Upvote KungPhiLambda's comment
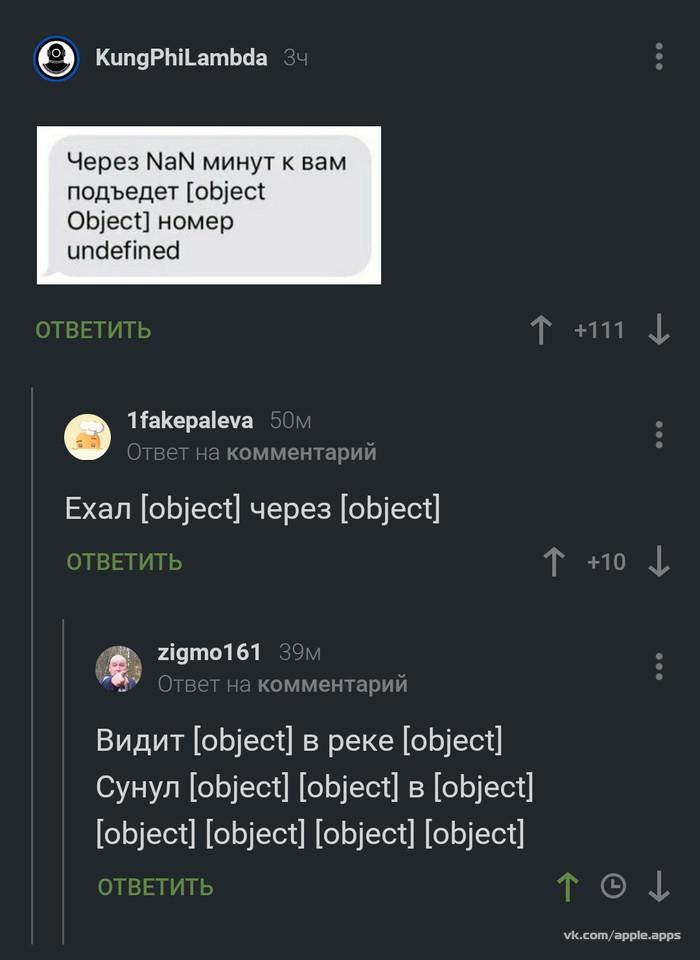 (x=541, y=330)
